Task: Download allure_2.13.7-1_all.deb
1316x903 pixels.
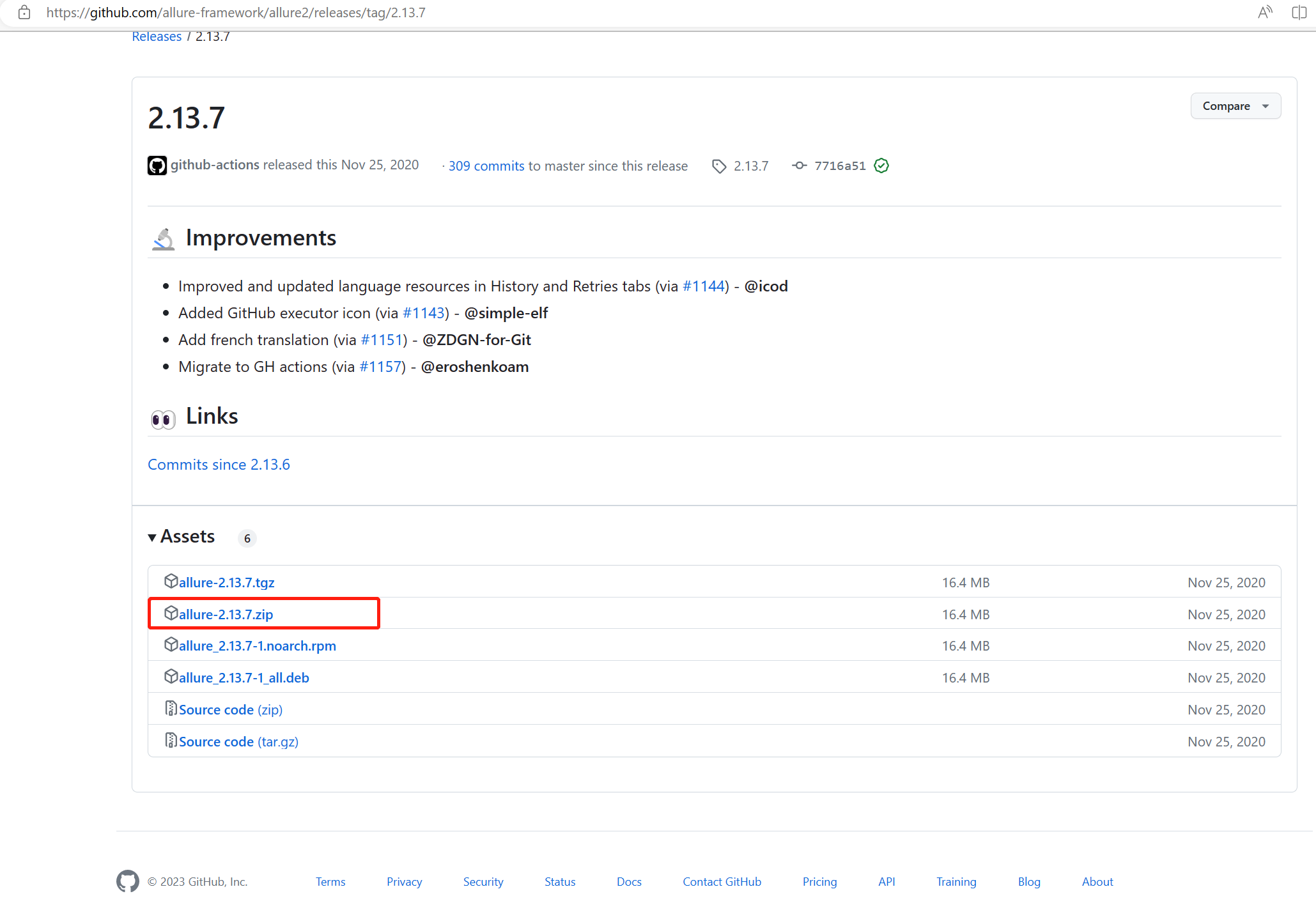Action: point(244,678)
